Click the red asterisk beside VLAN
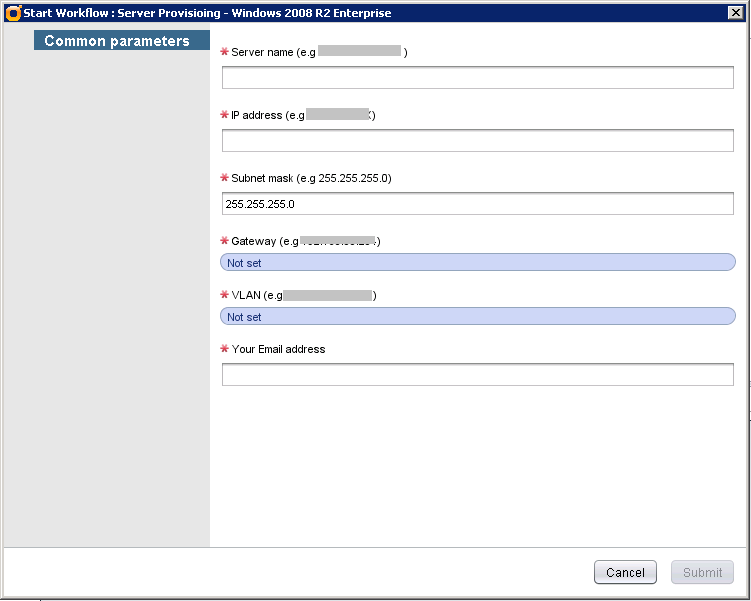Viewport: 751px width, 601px height. point(225,295)
